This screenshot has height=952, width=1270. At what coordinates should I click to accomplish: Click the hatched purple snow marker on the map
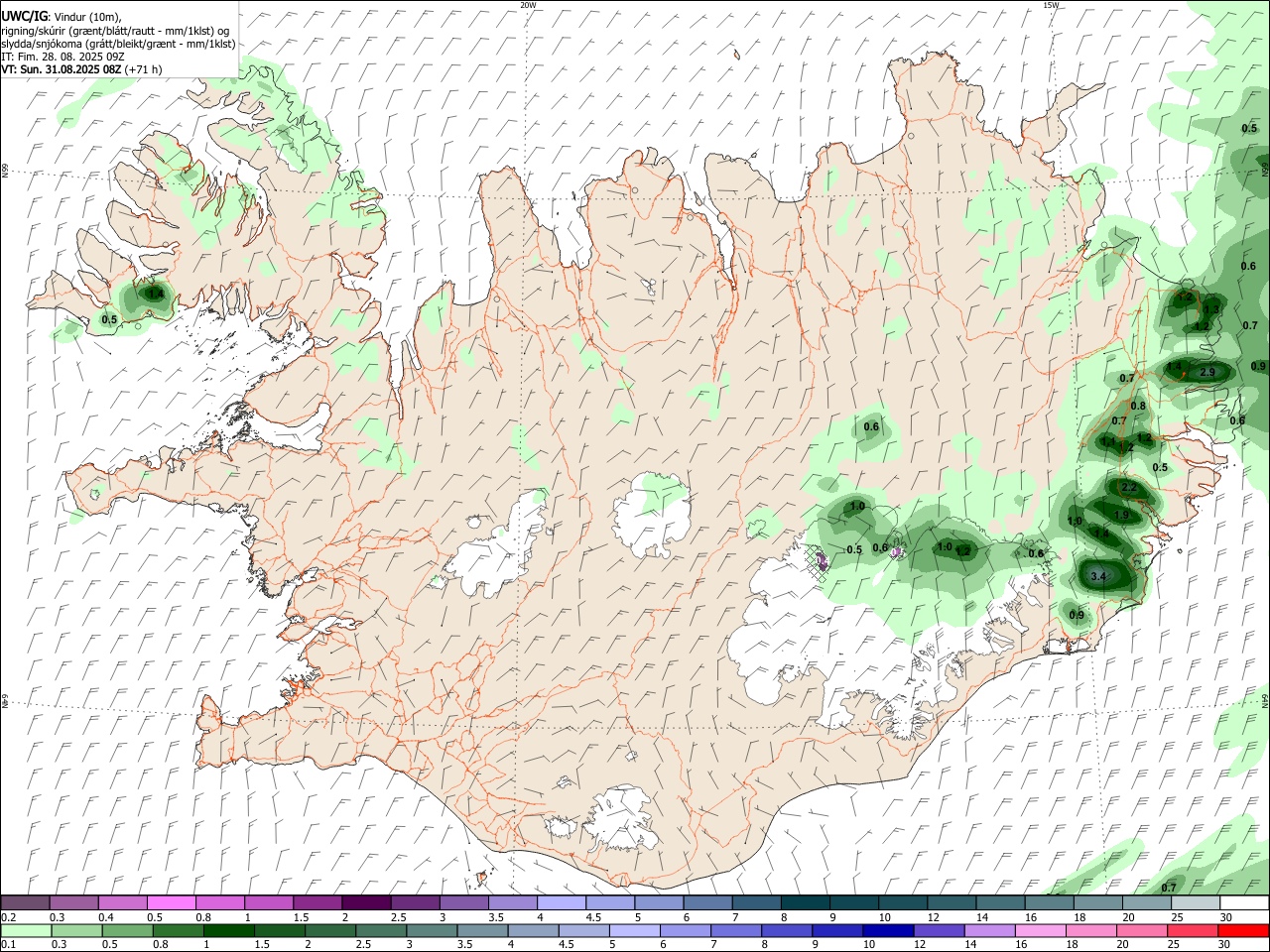point(820,562)
